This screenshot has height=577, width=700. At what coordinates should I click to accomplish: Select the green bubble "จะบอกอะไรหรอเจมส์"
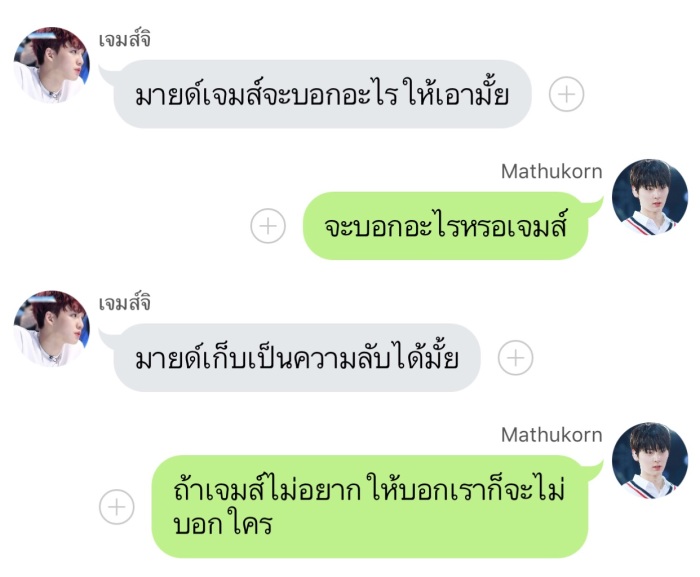coord(445,226)
